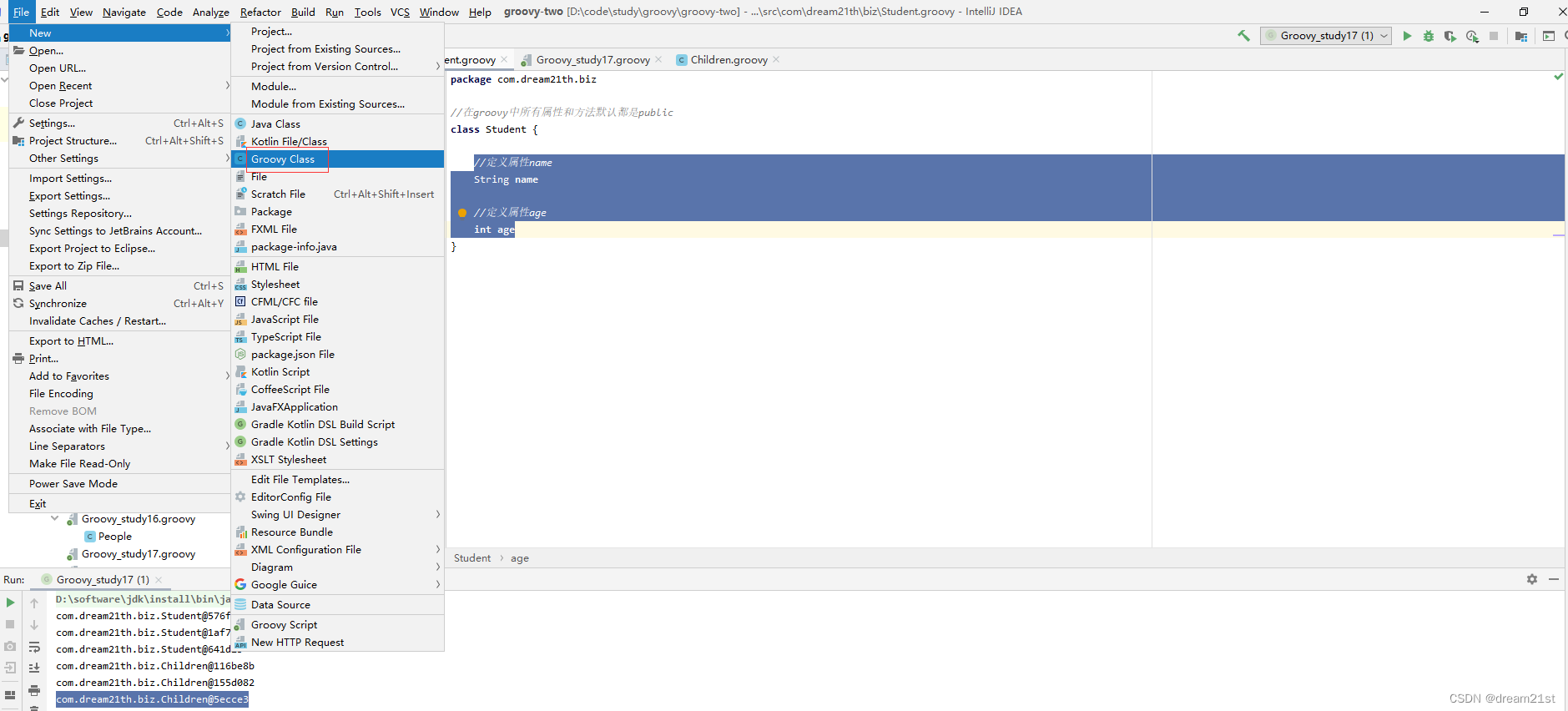
Task: Select Groovy Script menu entry
Action: 337,624
